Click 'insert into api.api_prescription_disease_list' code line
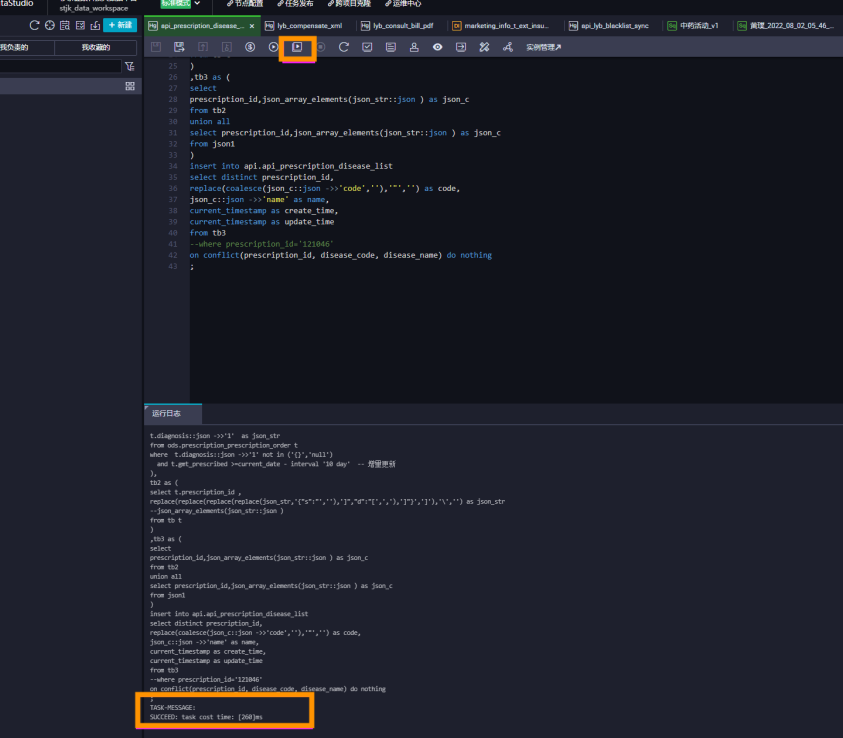 click(x=291, y=166)
